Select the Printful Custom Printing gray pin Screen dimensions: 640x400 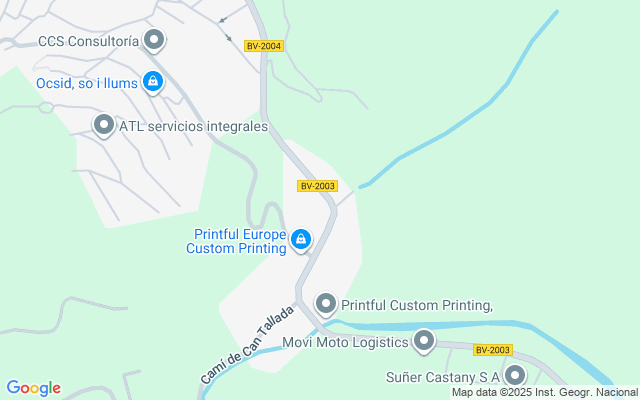[x=325, y=304]
